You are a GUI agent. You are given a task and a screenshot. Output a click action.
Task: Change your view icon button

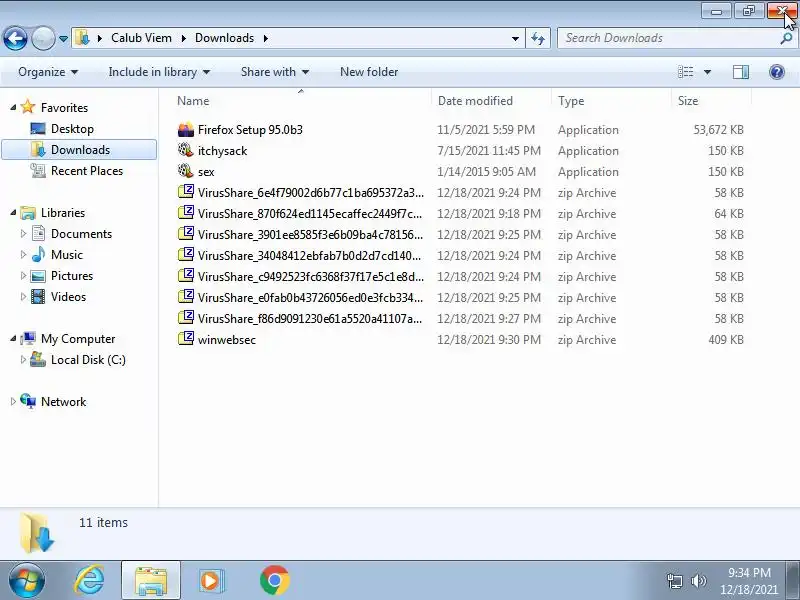pos(685,72)
